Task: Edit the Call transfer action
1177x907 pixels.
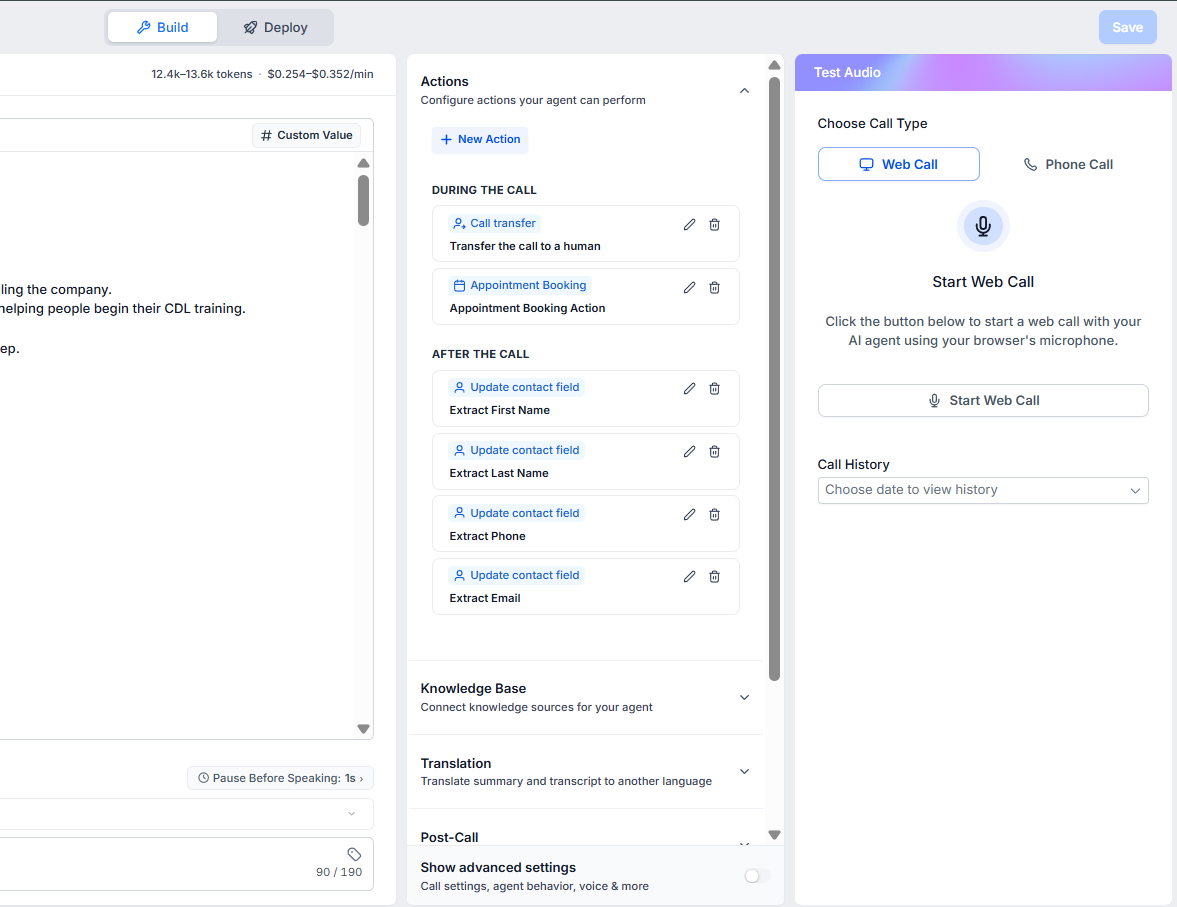Action: click(x=689, y=224)
